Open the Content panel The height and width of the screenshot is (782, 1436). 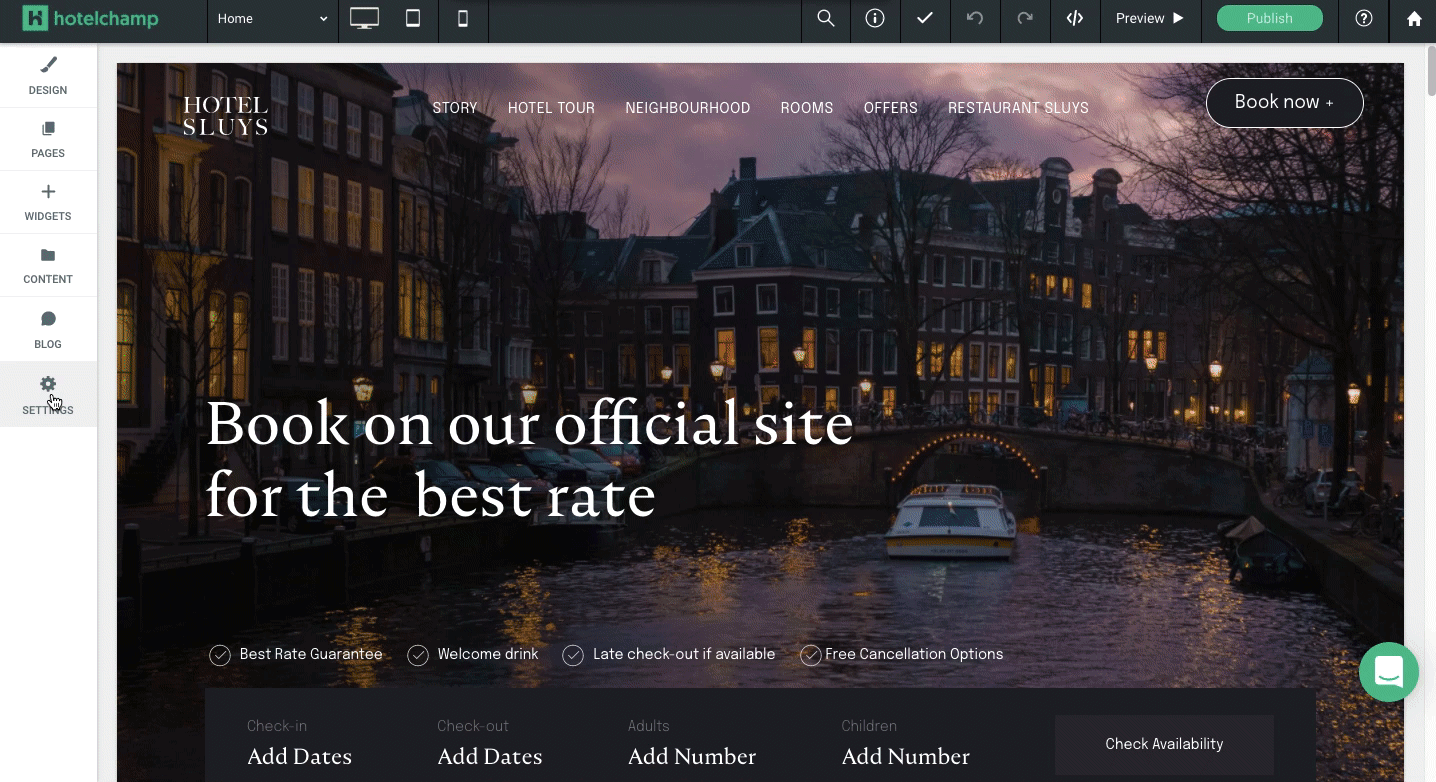coord(48,265)
